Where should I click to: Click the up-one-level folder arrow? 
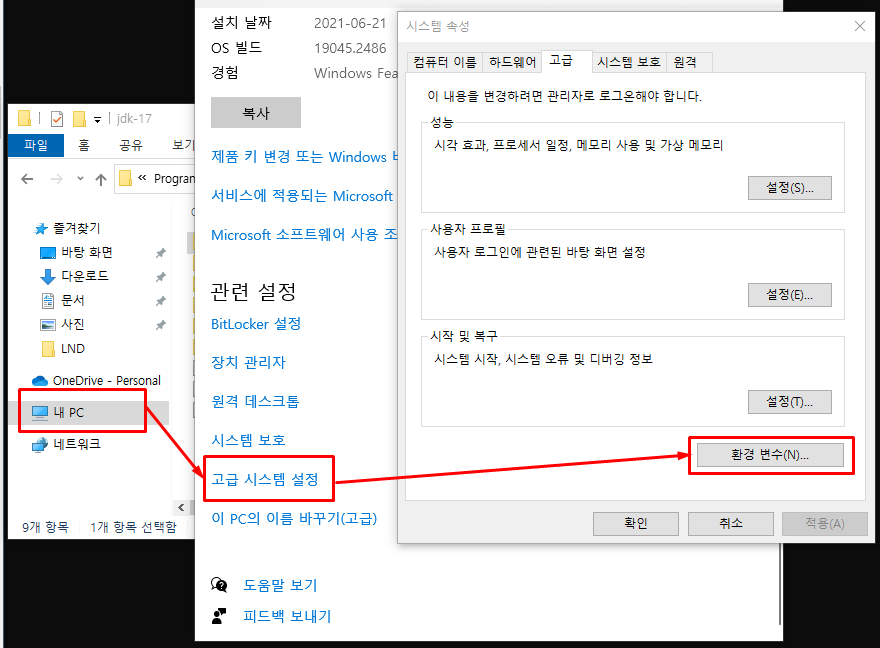[100, 178]
